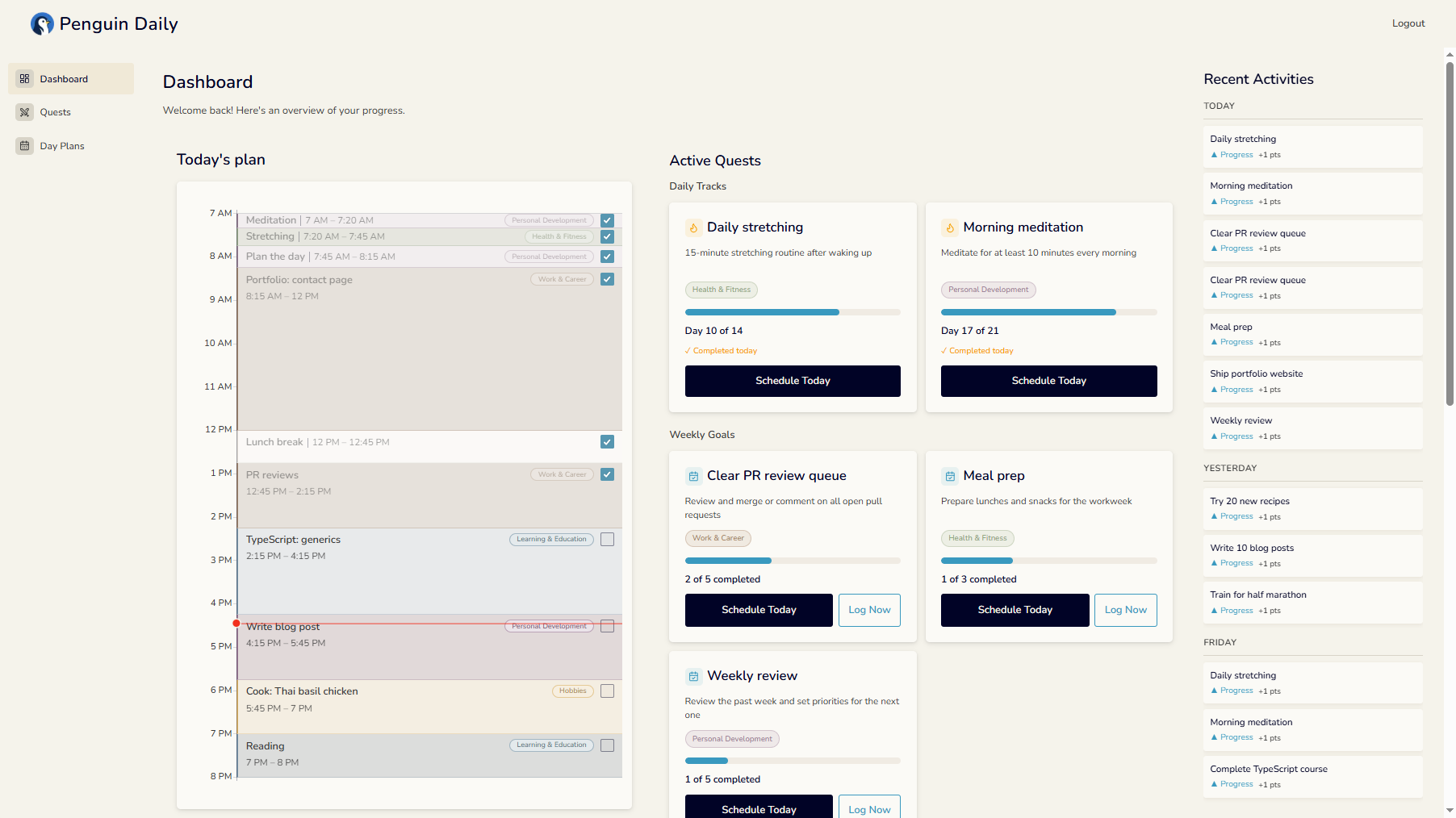Click the Morning meditation progress bar
The height and width of the screenshot is (818, 1456).
tap(1048, 312)
